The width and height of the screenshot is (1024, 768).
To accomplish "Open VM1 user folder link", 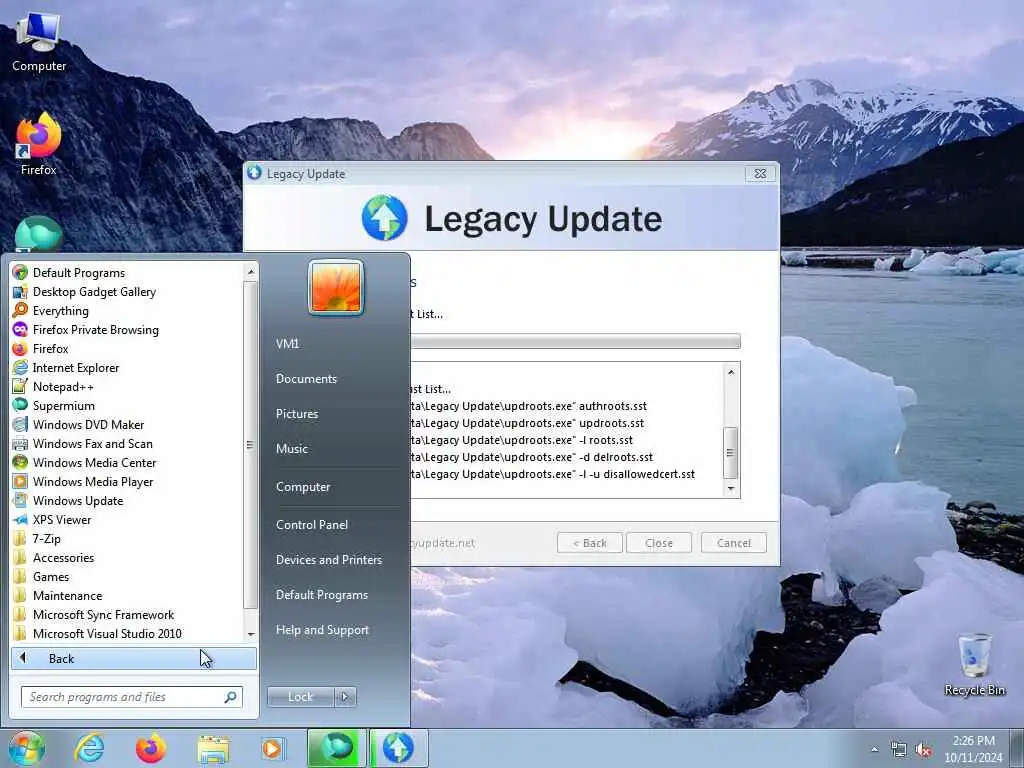I will (287, 344).
